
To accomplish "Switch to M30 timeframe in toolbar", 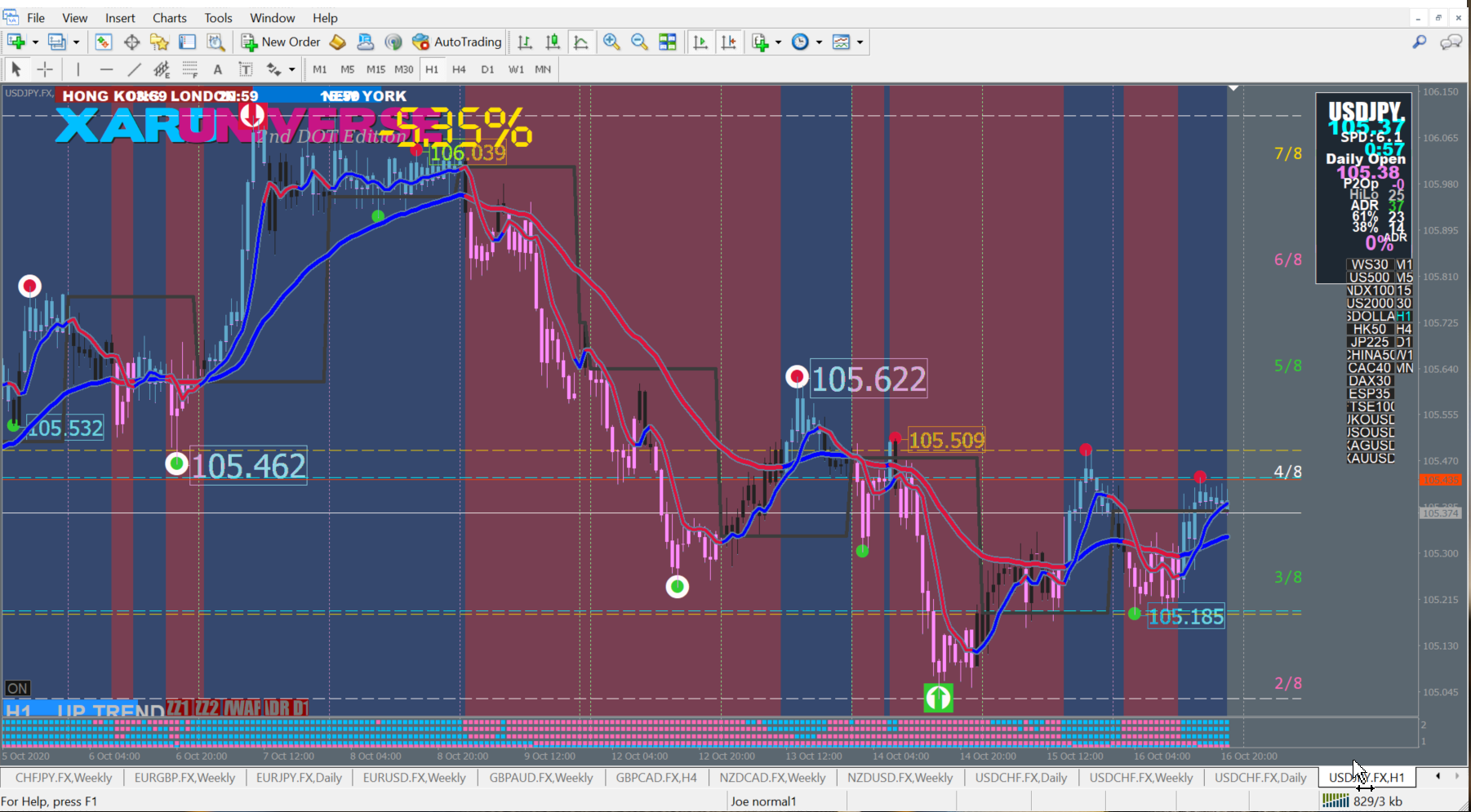I will (404, 69).
